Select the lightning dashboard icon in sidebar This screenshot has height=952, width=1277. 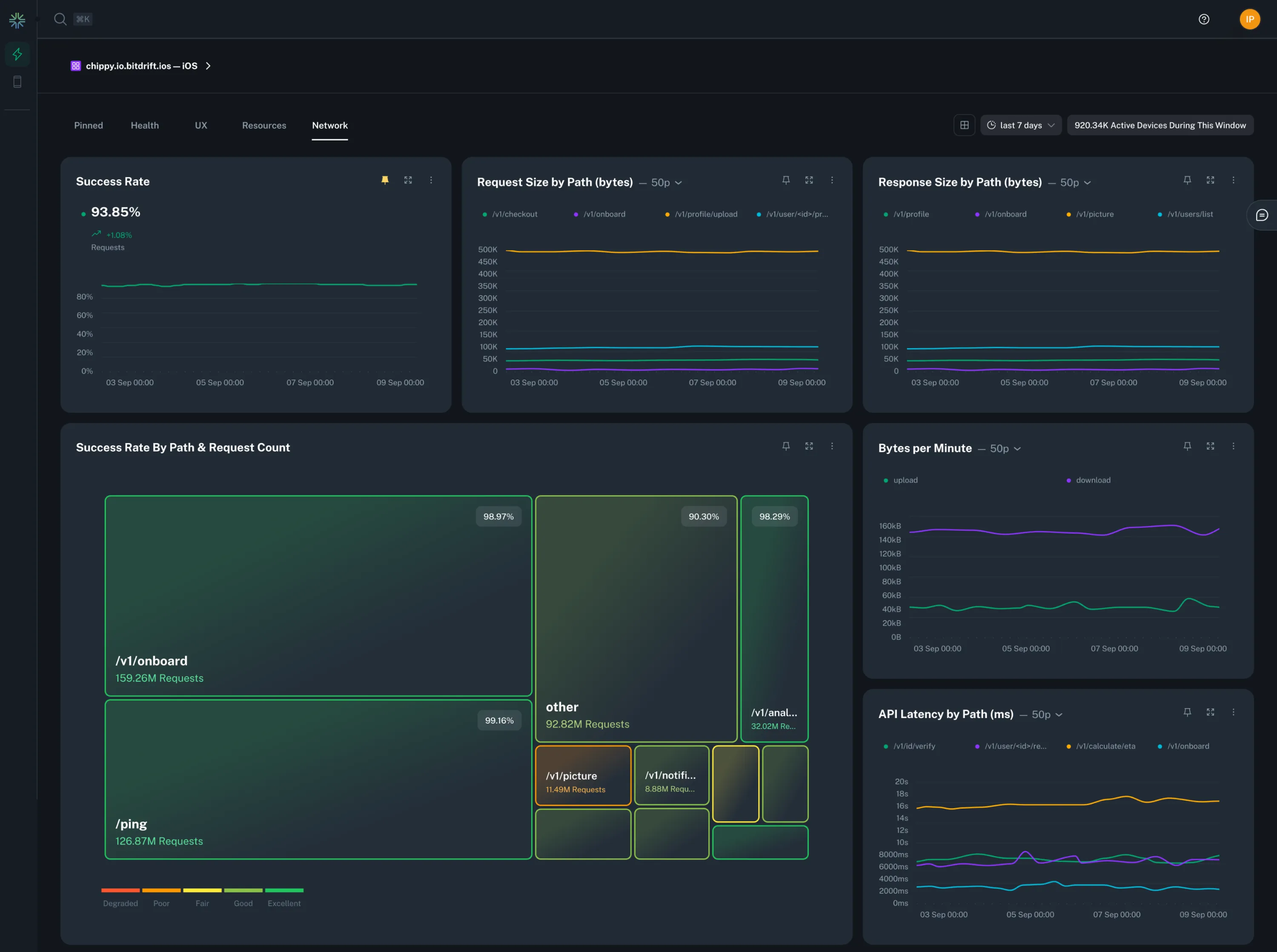17,54
